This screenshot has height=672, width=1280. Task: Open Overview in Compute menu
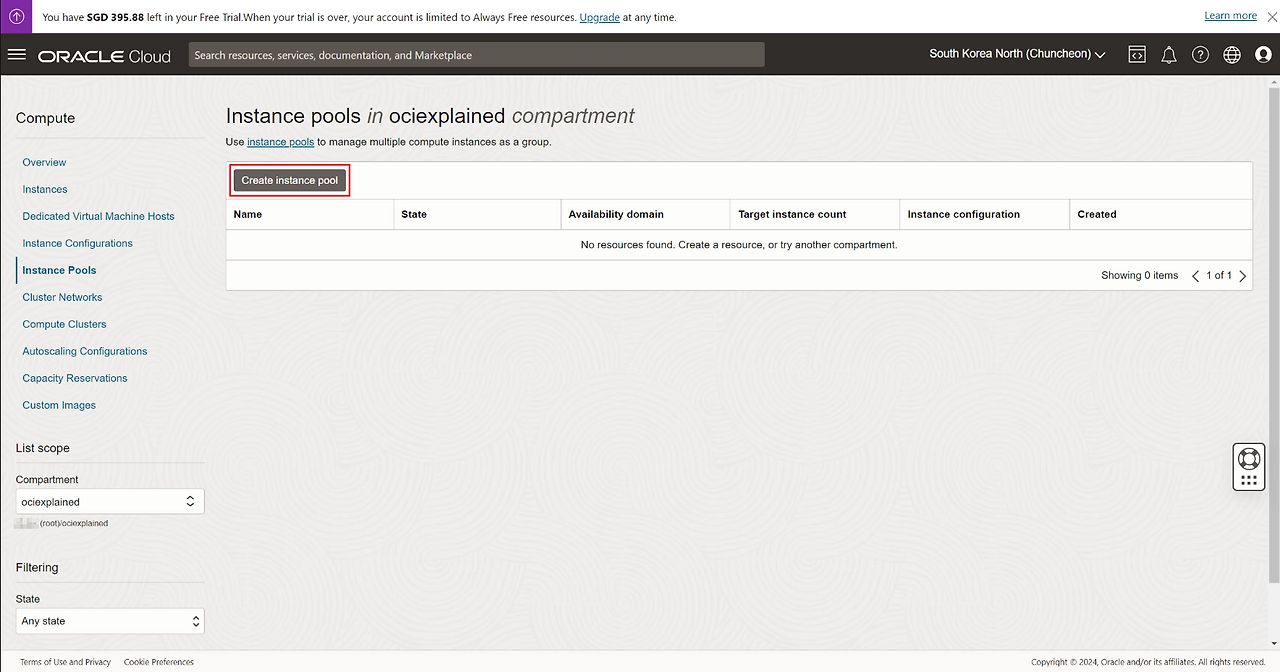tap(44, 162)
